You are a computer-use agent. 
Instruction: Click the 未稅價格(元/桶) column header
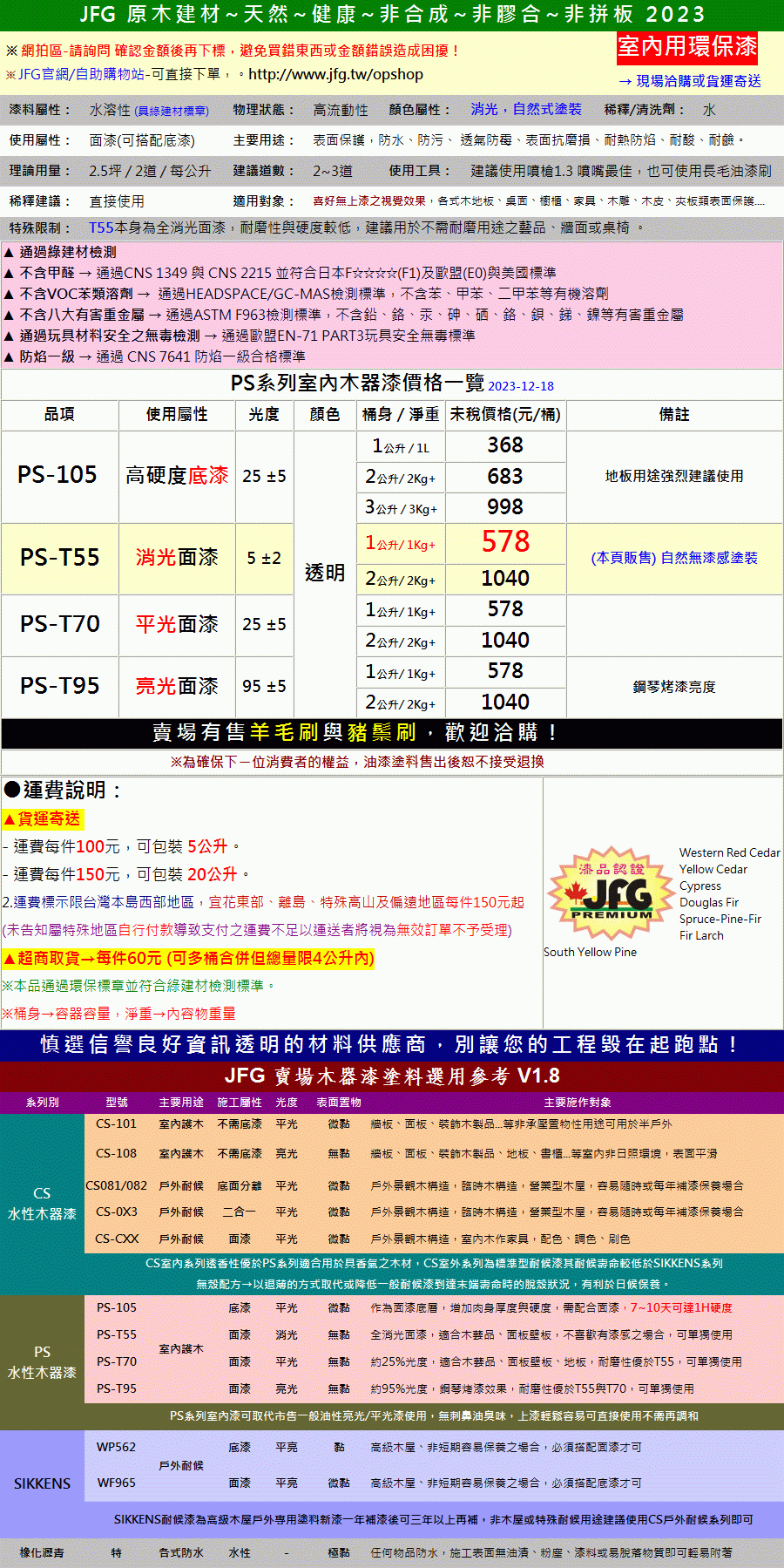(505, 415)
